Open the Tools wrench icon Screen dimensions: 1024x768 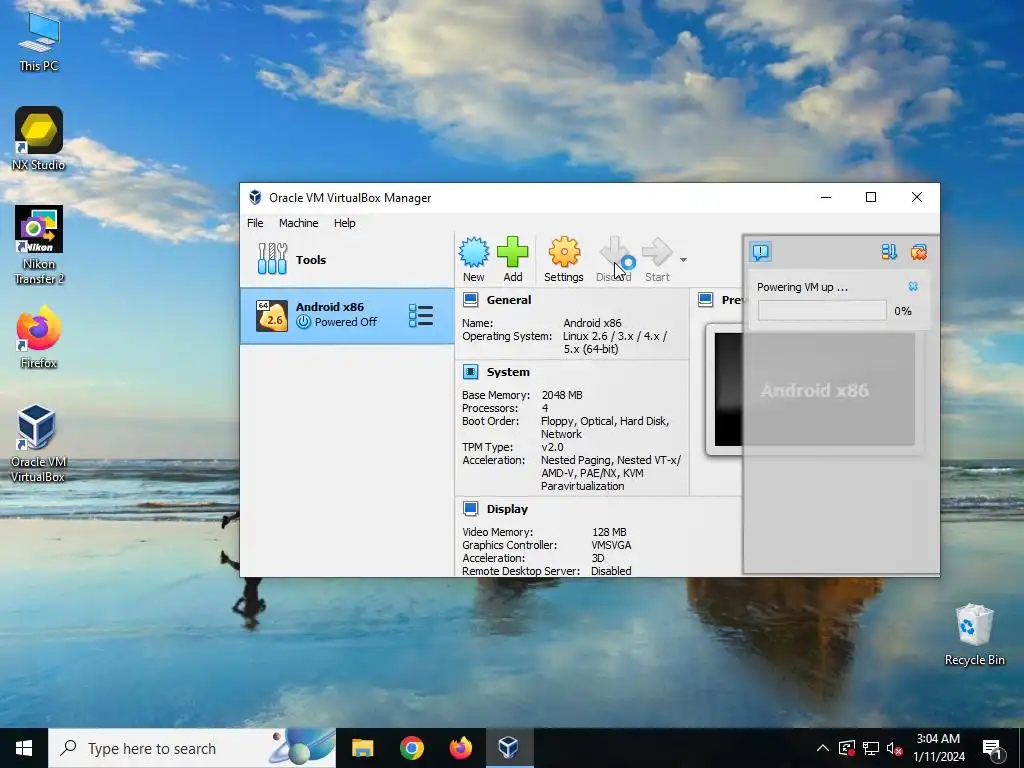272,259
